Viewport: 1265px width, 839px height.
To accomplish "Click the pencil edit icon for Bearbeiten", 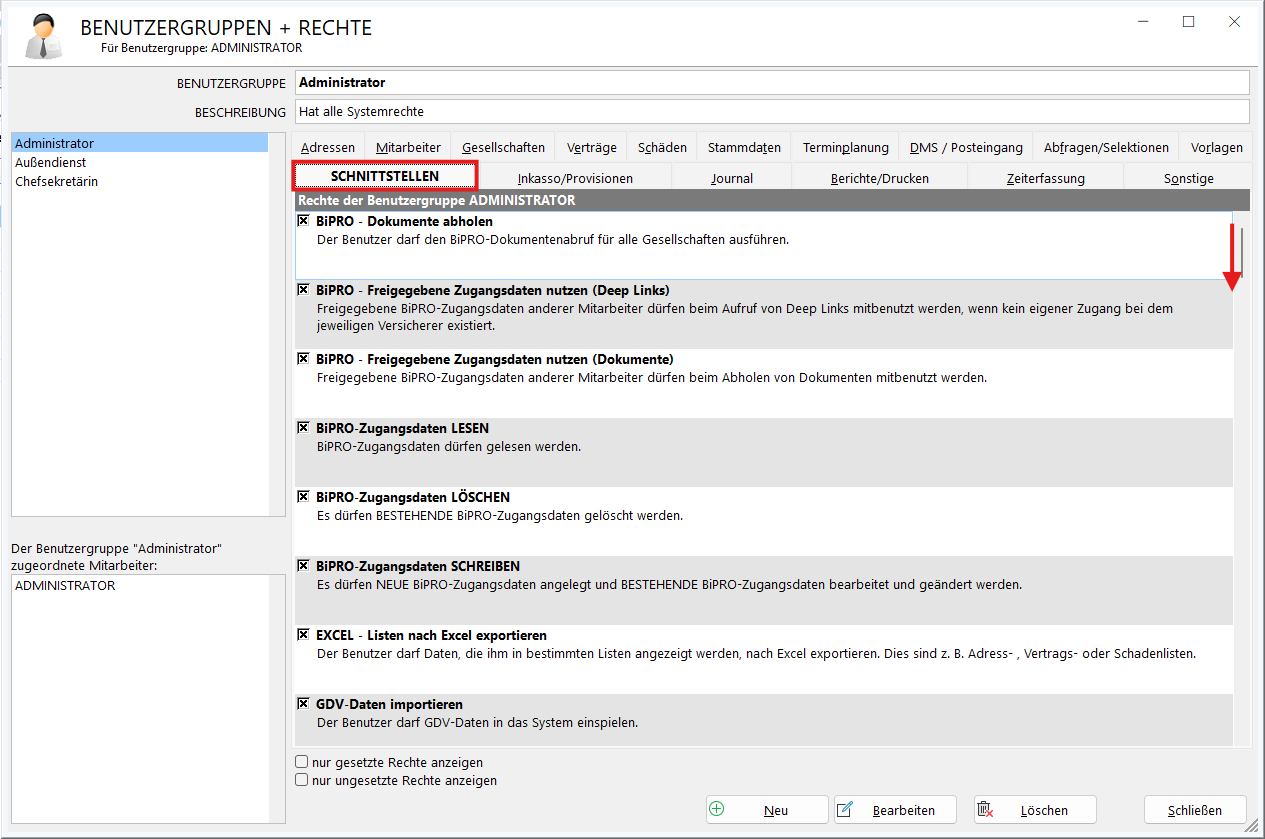I will pos(845,810).
